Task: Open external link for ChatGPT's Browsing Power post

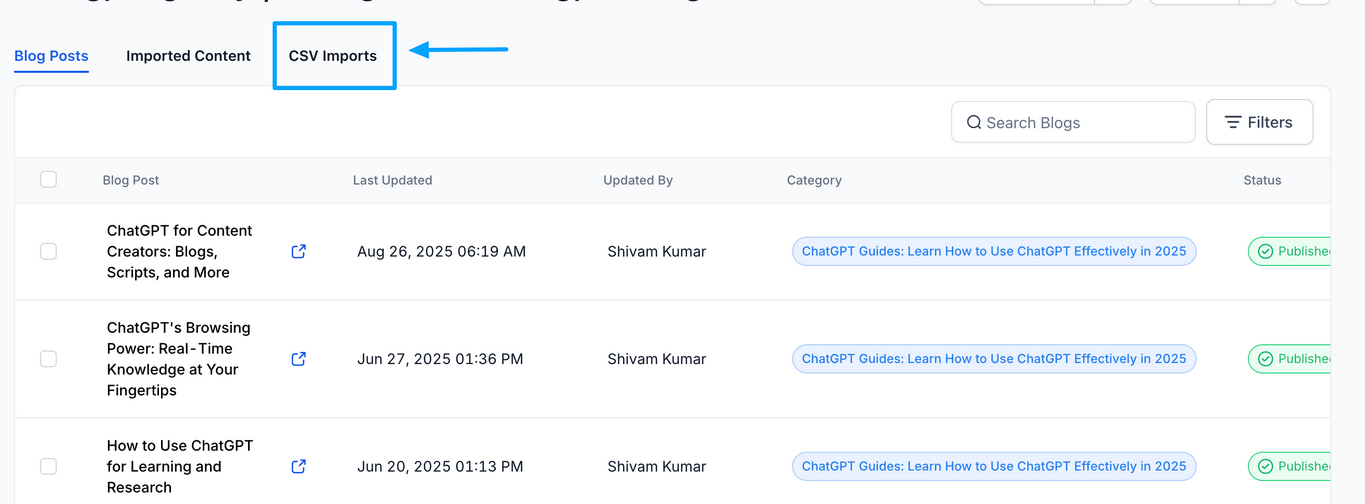Action: (x=298, y=359)
